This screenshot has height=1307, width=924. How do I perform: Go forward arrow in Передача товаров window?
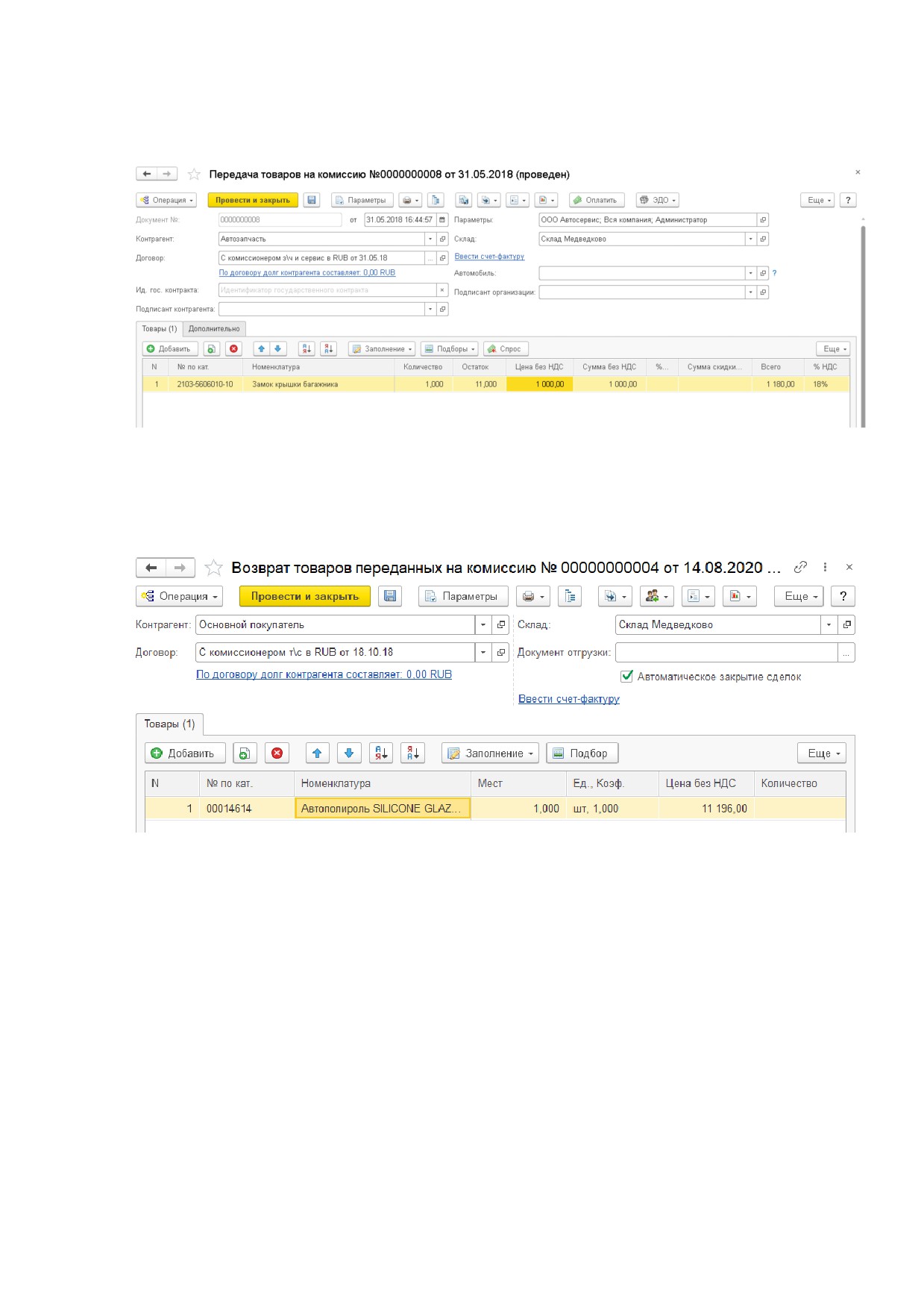pos(167,174)
